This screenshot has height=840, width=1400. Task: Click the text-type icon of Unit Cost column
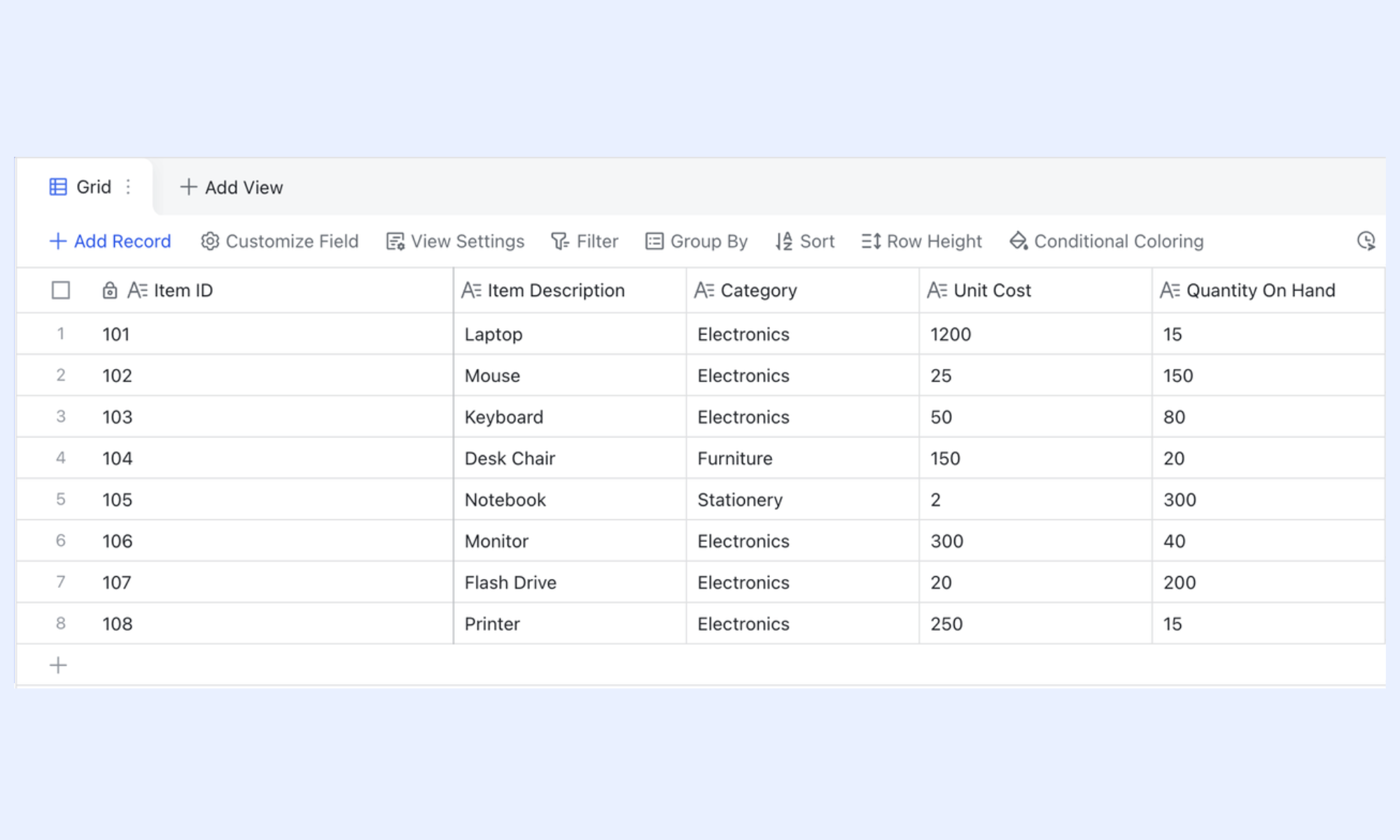tap(937, 290)
